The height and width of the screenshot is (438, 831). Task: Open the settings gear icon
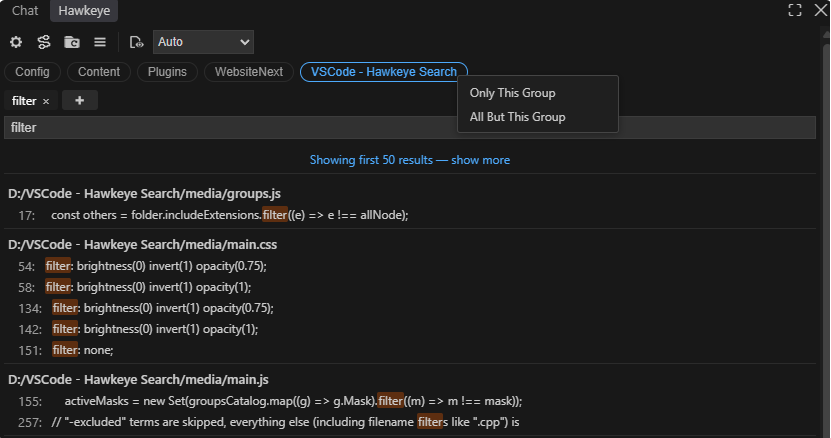(x=16, y=42)
